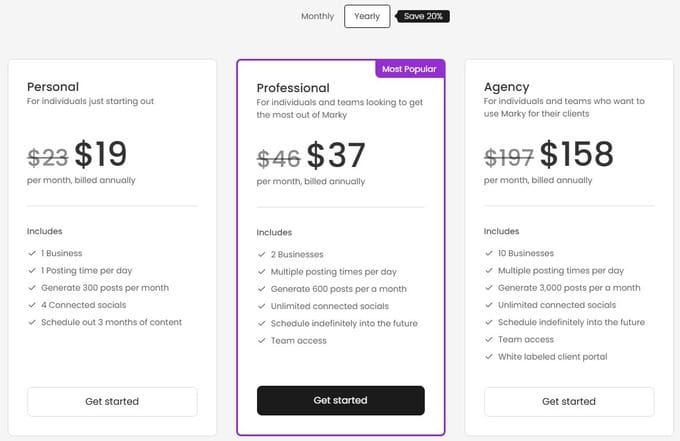Screen dimensions: 680x441
Task: Click checkmark beside Professional Team access
Action: (261, 341)
